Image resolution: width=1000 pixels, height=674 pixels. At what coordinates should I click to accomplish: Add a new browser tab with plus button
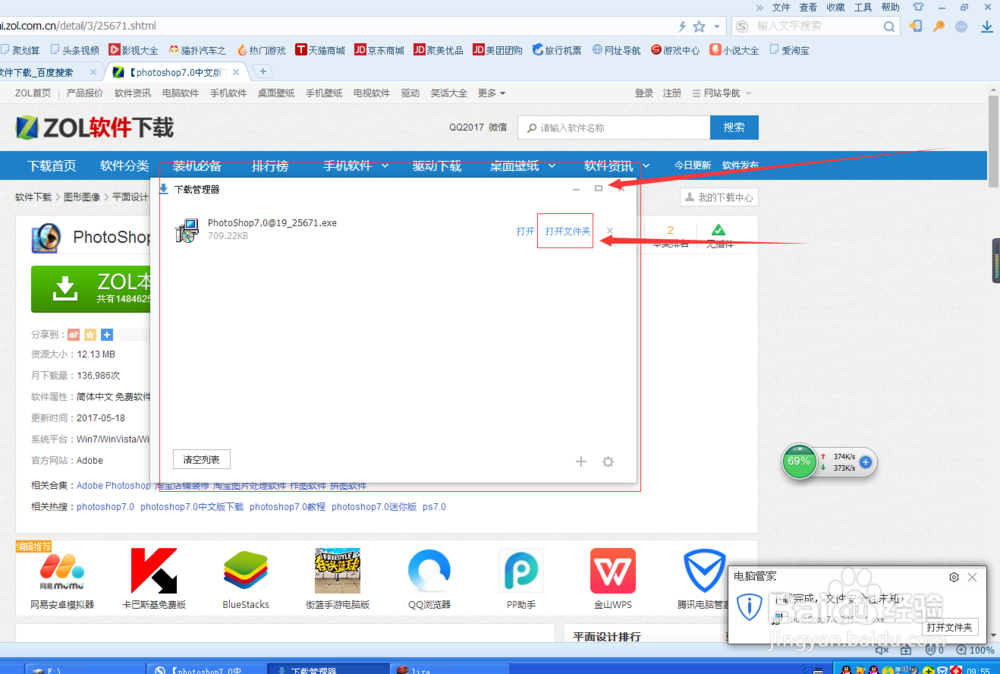click(x=263, y=71)
